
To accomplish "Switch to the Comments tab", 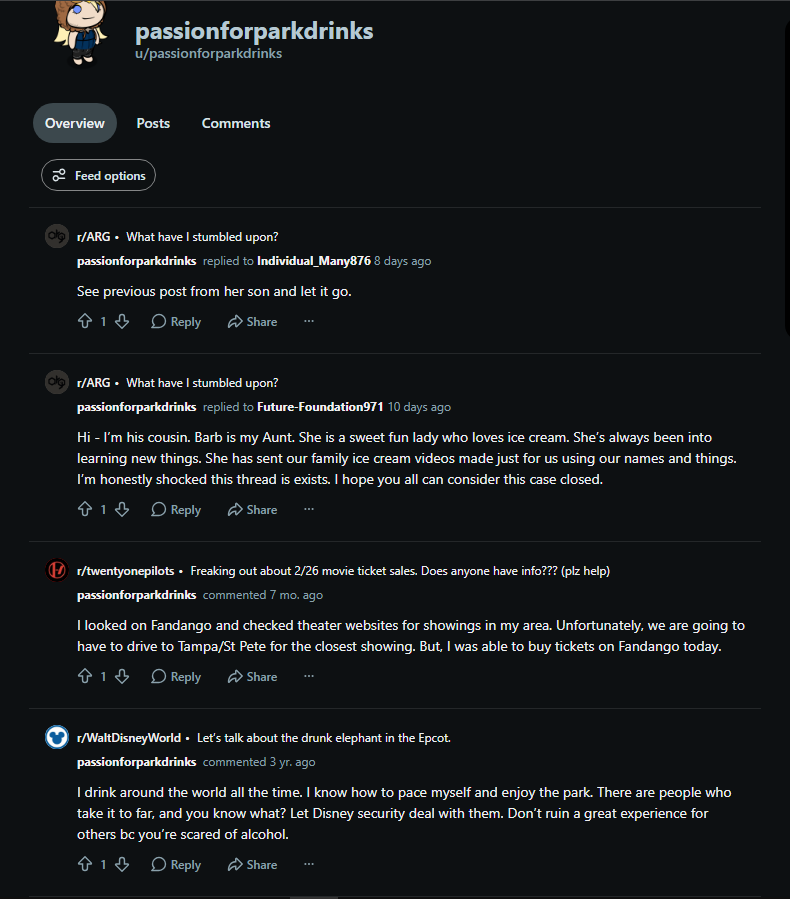I will coord(236,123).
